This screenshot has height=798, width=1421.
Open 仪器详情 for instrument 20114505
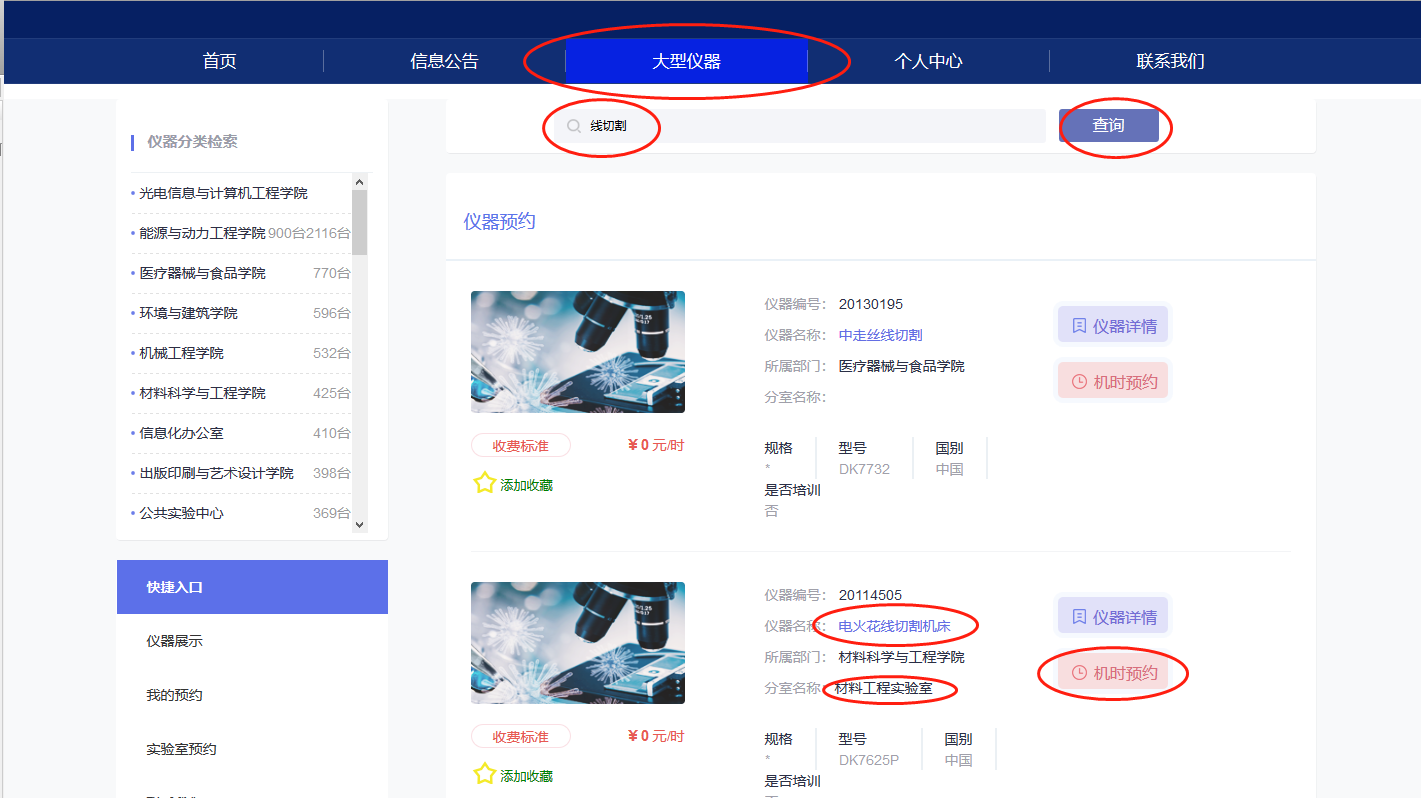[1112, 617]
